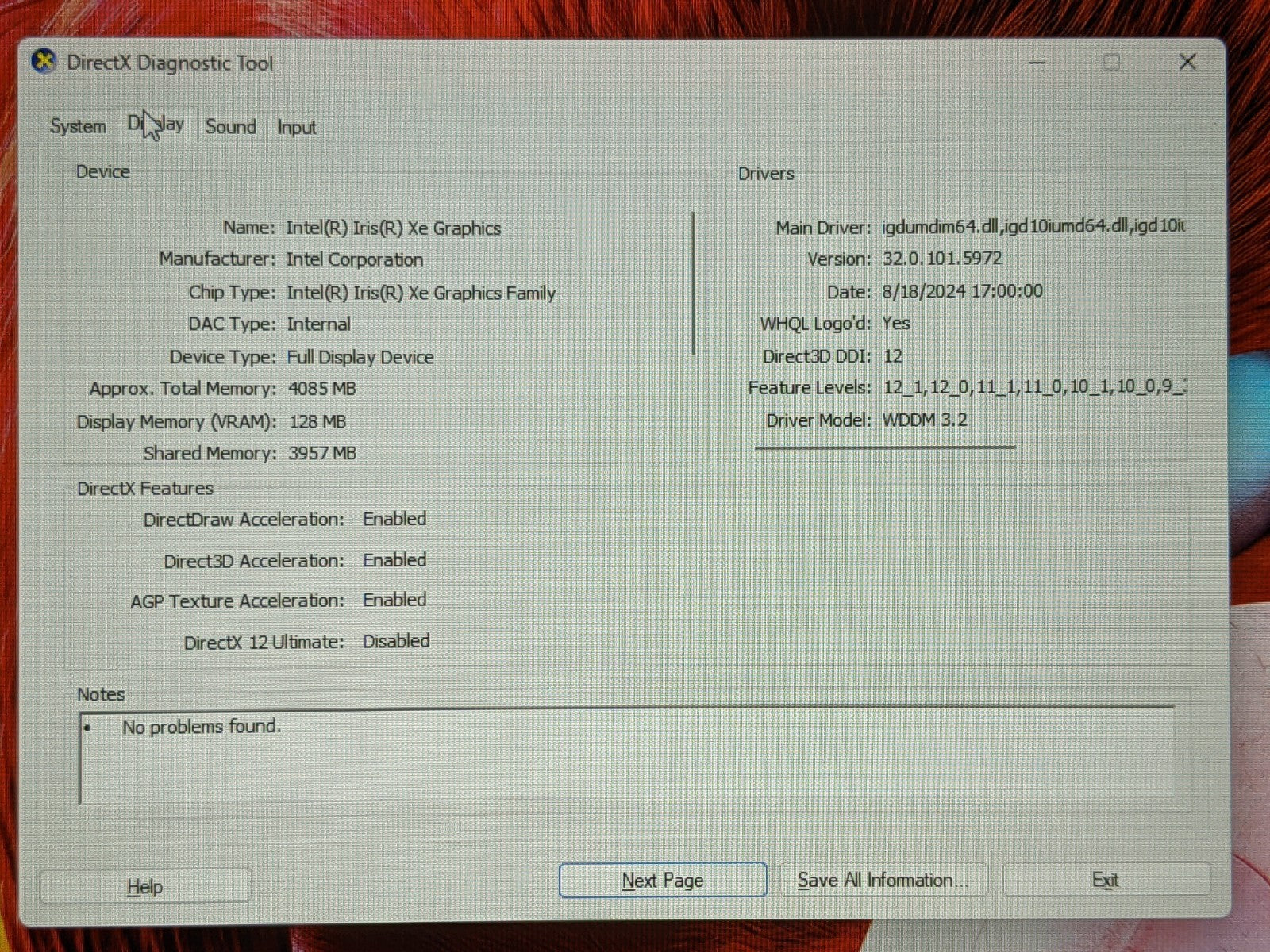Click the Feature Levels value text
Screen dimensions: 1270x952
(1033, 387)
